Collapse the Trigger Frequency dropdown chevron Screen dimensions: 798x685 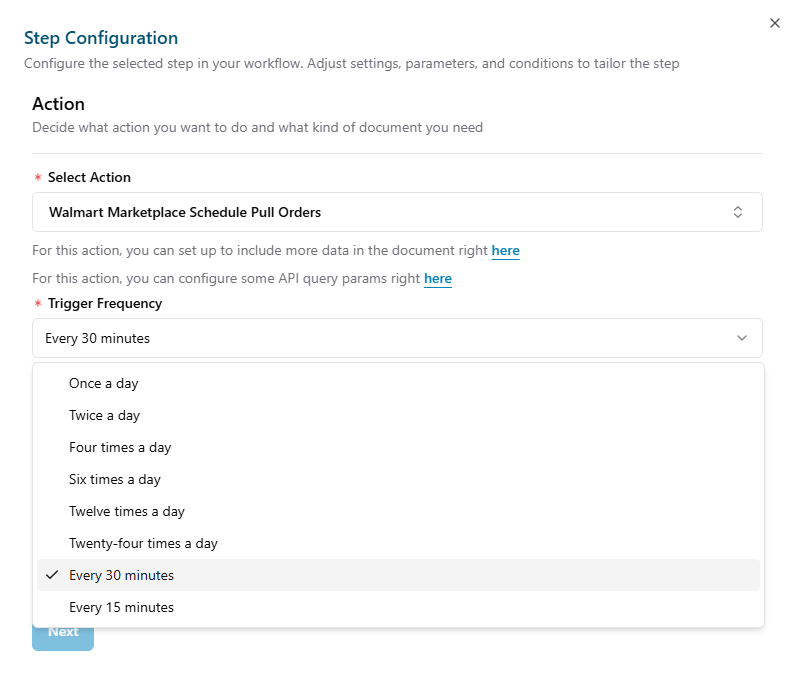click(742, 338)
